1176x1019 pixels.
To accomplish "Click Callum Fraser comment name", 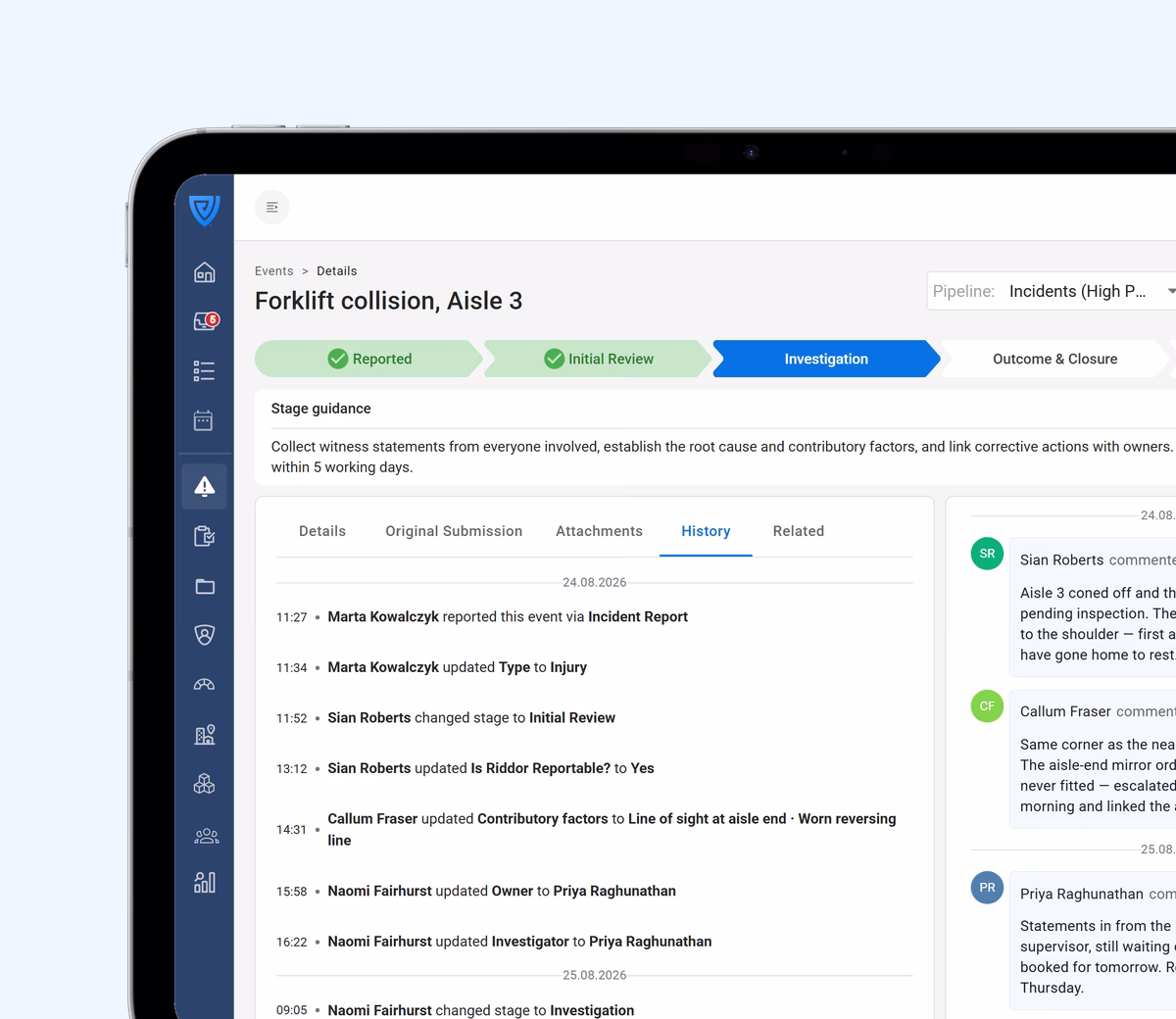I will (x=1065, y=711).
